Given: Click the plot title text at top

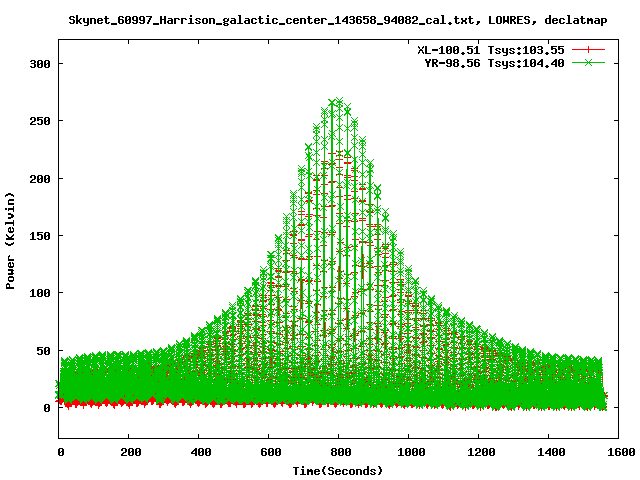Looking at the screenshot, I should click(337, 20).
